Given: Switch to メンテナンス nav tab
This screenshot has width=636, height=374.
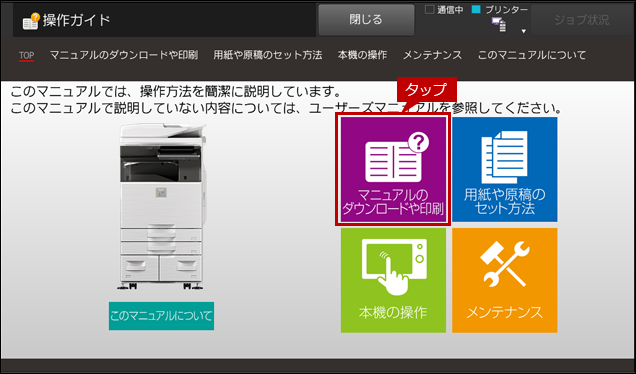Looking at the screenshot, I should (x=432, y=55).
